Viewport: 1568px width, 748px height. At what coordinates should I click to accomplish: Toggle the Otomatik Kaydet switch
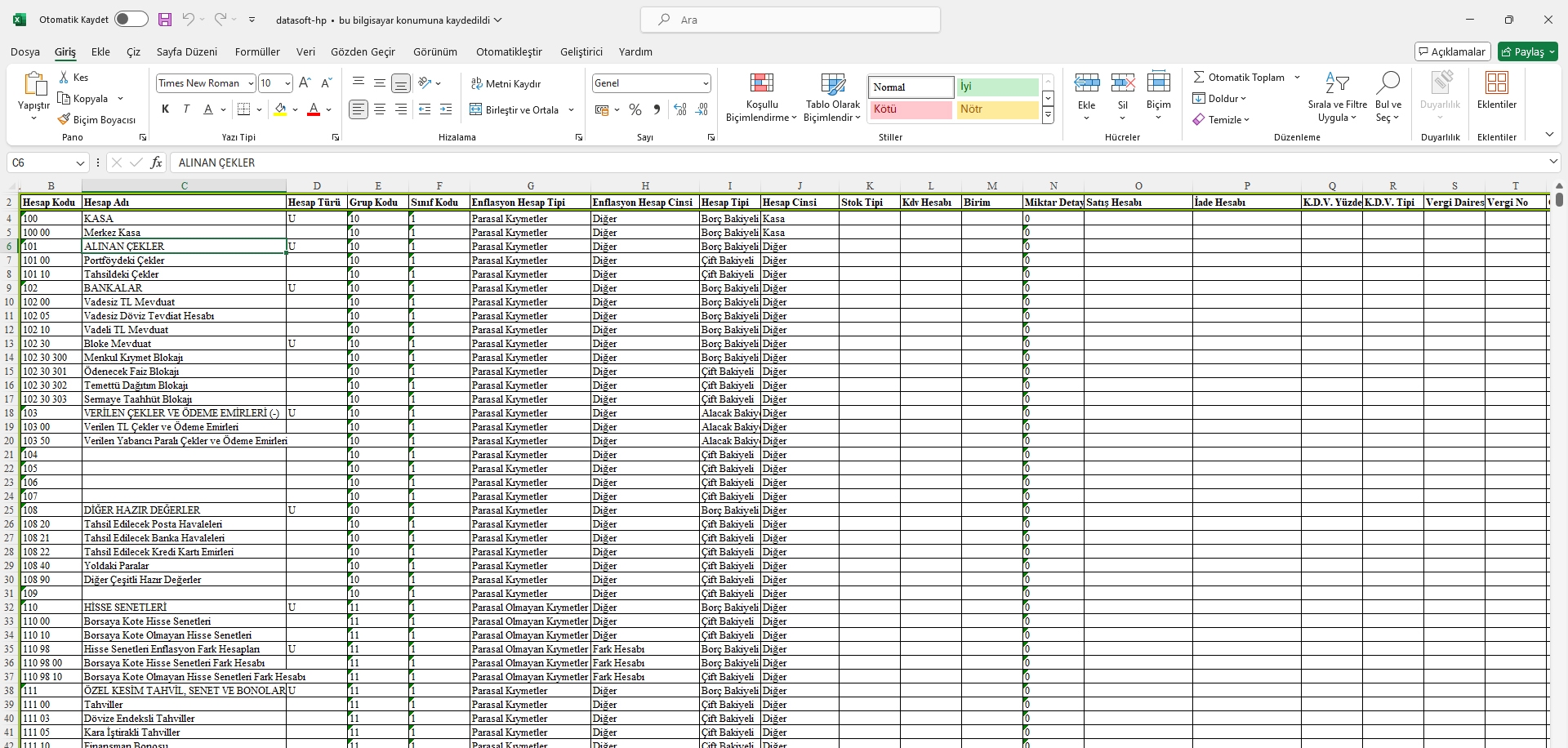pyautogui.click(x=131, y=20)
